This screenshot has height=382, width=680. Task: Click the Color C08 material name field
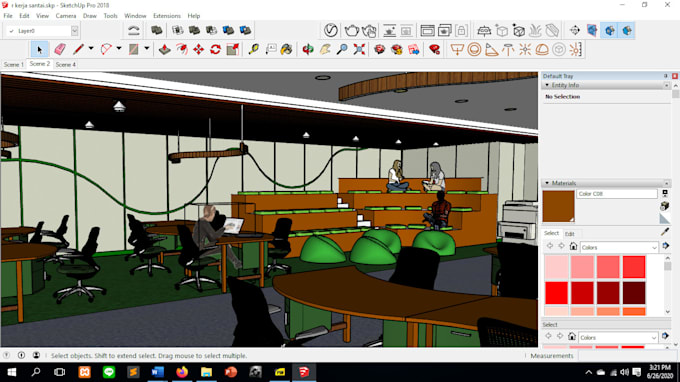617,194
